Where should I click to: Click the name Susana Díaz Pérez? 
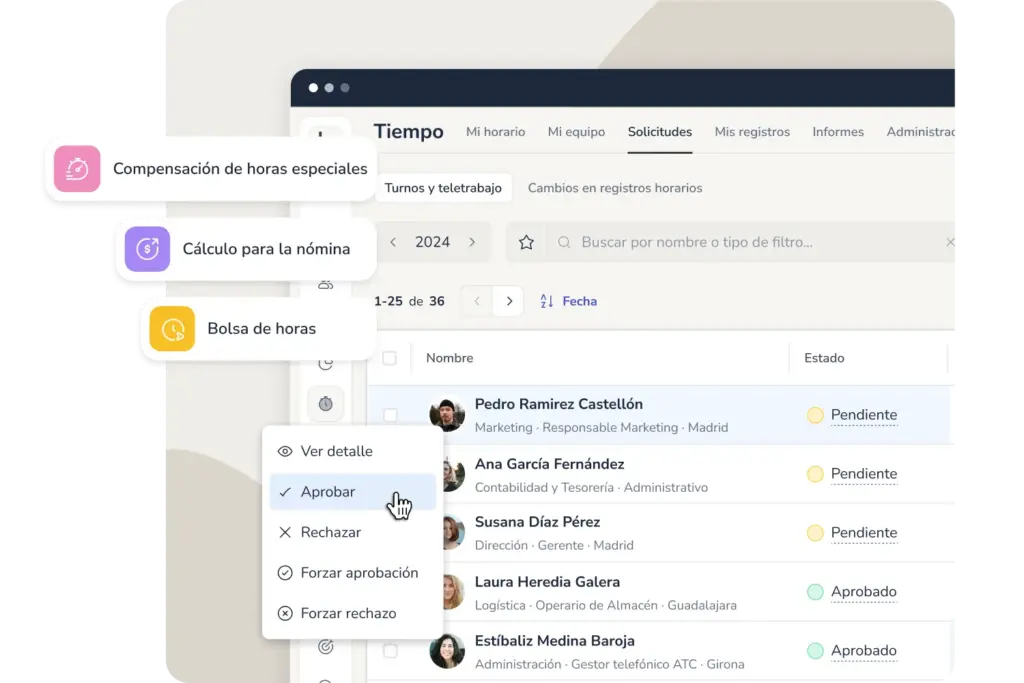(x=537, y=522)
